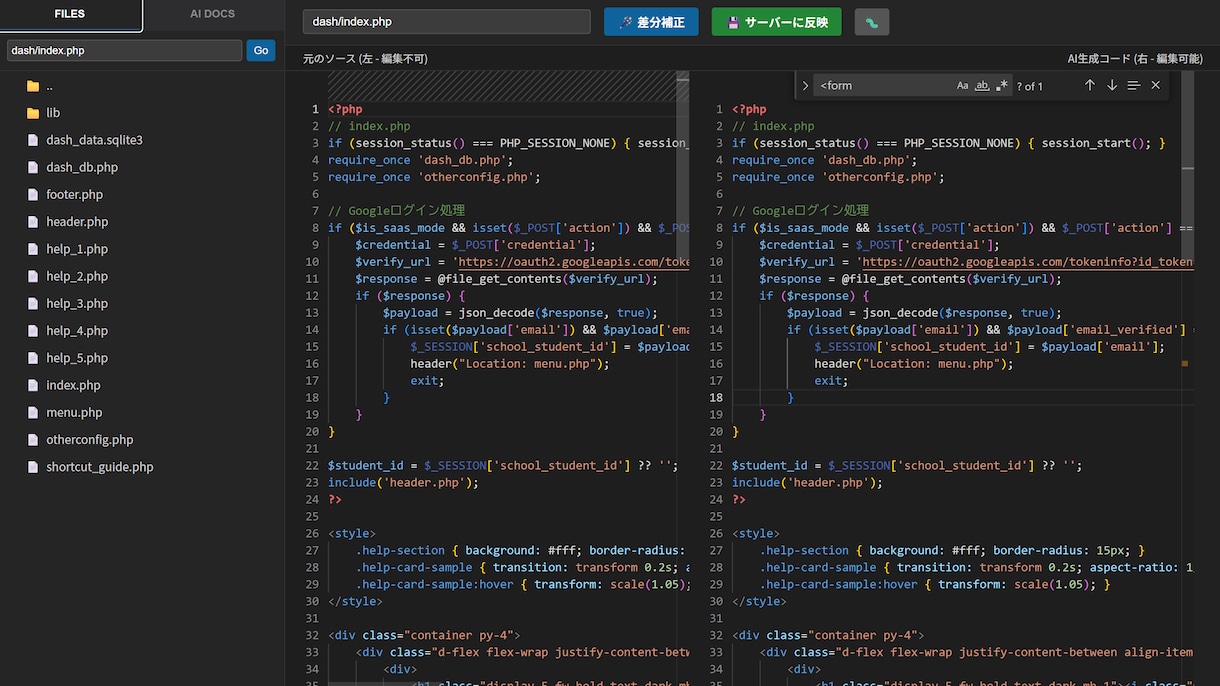Close the find widget

click(x=1156, y=86)
